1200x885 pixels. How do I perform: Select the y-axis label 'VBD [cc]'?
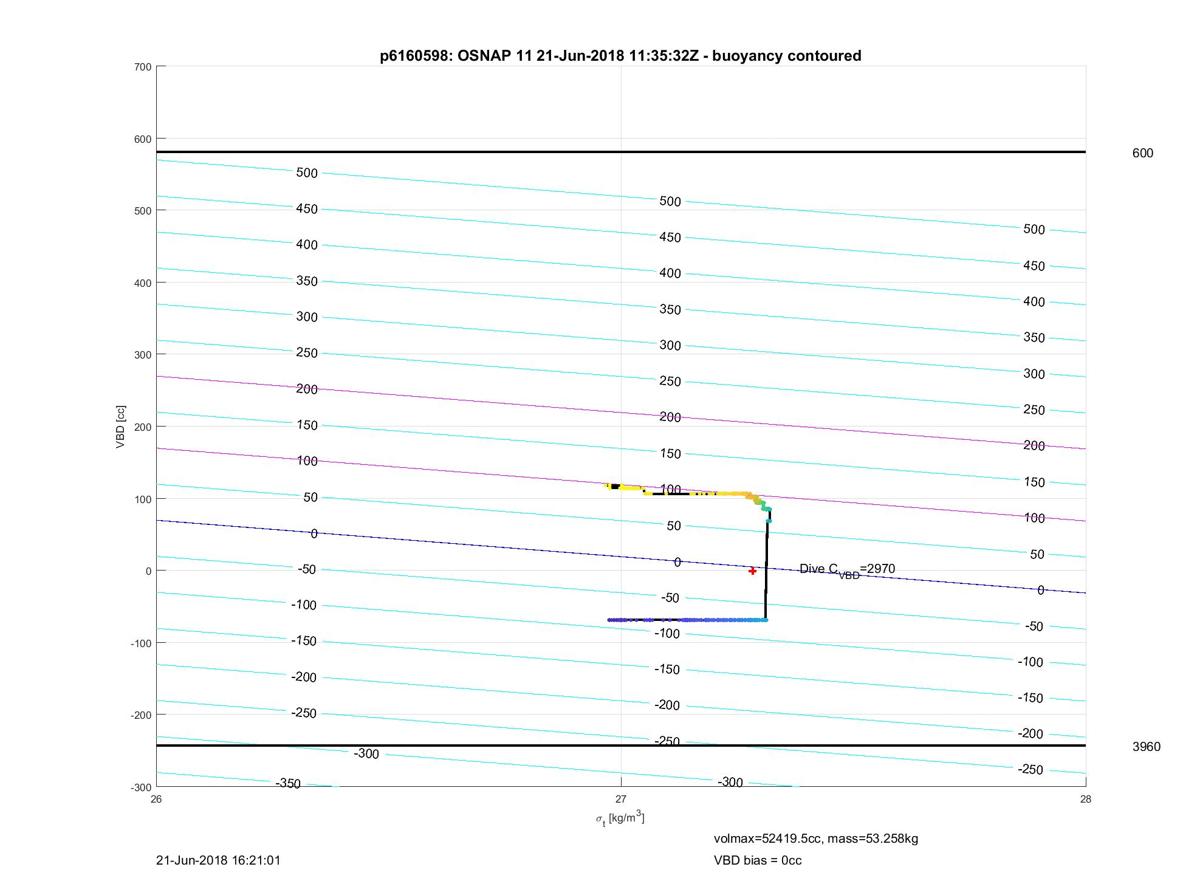pos(121,426)
